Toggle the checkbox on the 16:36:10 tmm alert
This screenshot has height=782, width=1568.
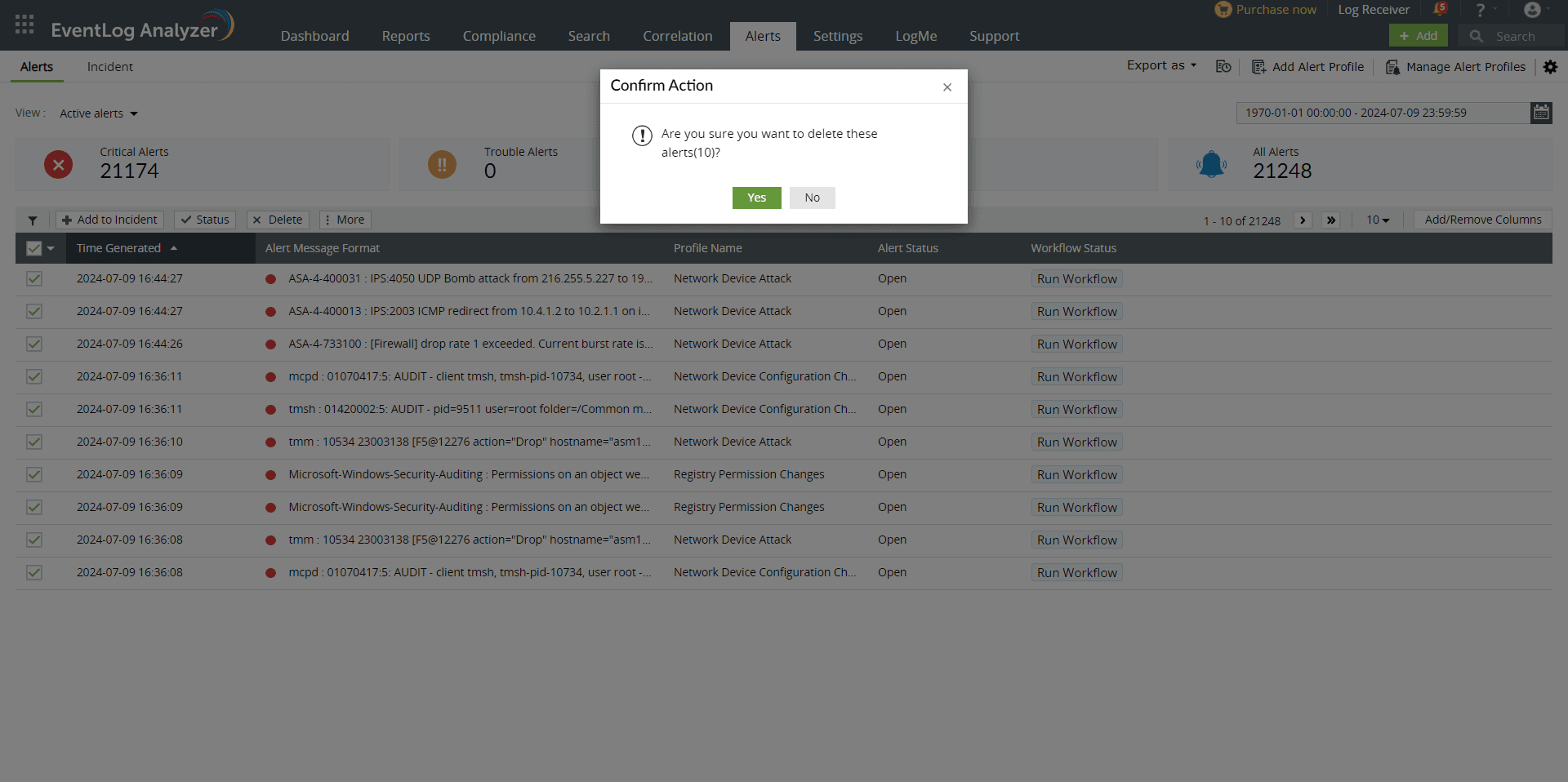(33, 442)
